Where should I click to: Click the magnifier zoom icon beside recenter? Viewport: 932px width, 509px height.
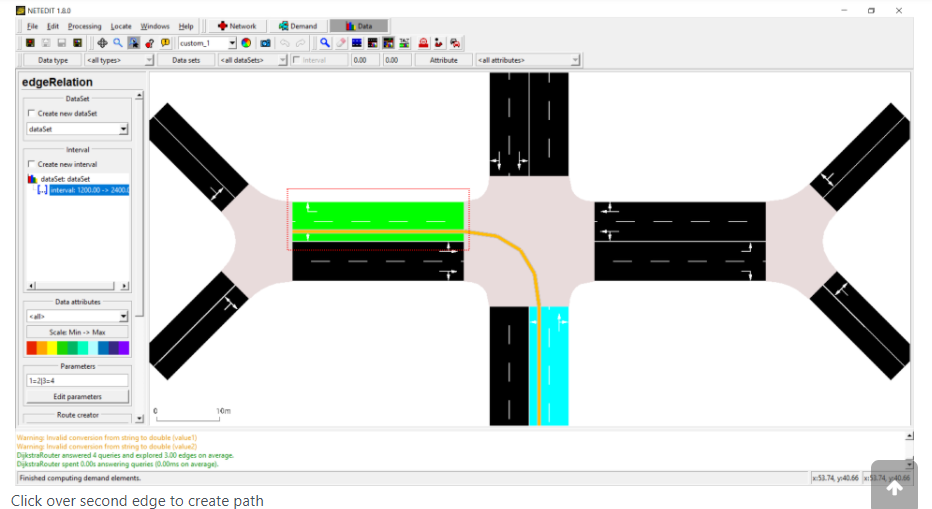click(x=118, y=43)
